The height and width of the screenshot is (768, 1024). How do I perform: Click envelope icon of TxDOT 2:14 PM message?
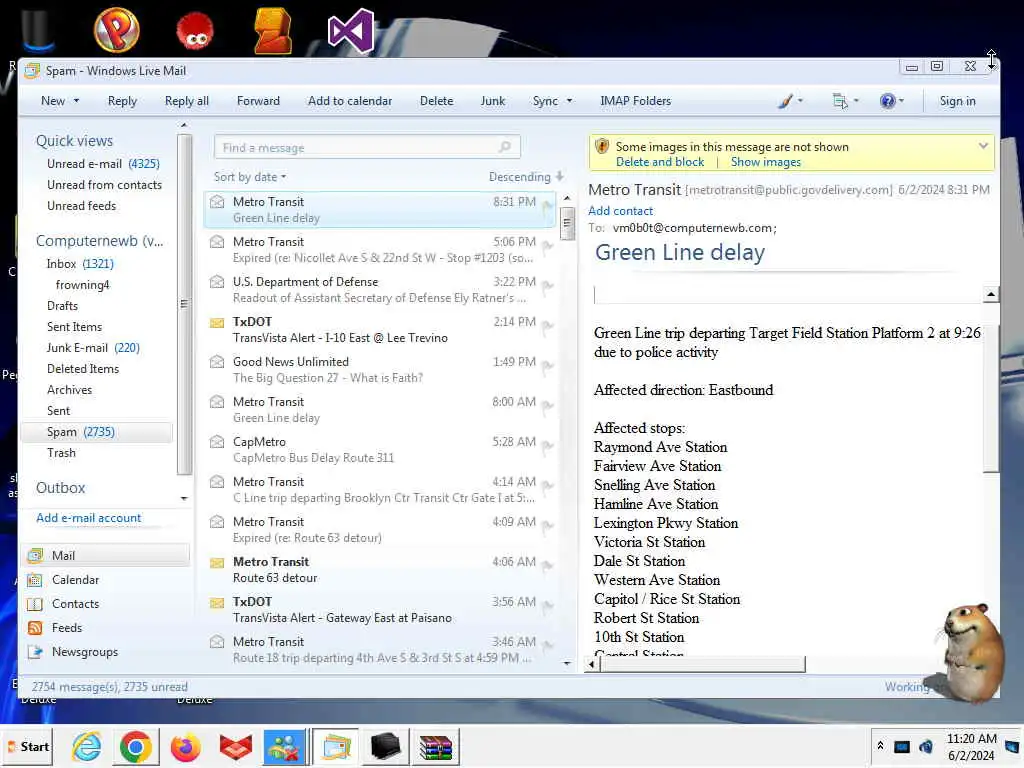(217, 323)
